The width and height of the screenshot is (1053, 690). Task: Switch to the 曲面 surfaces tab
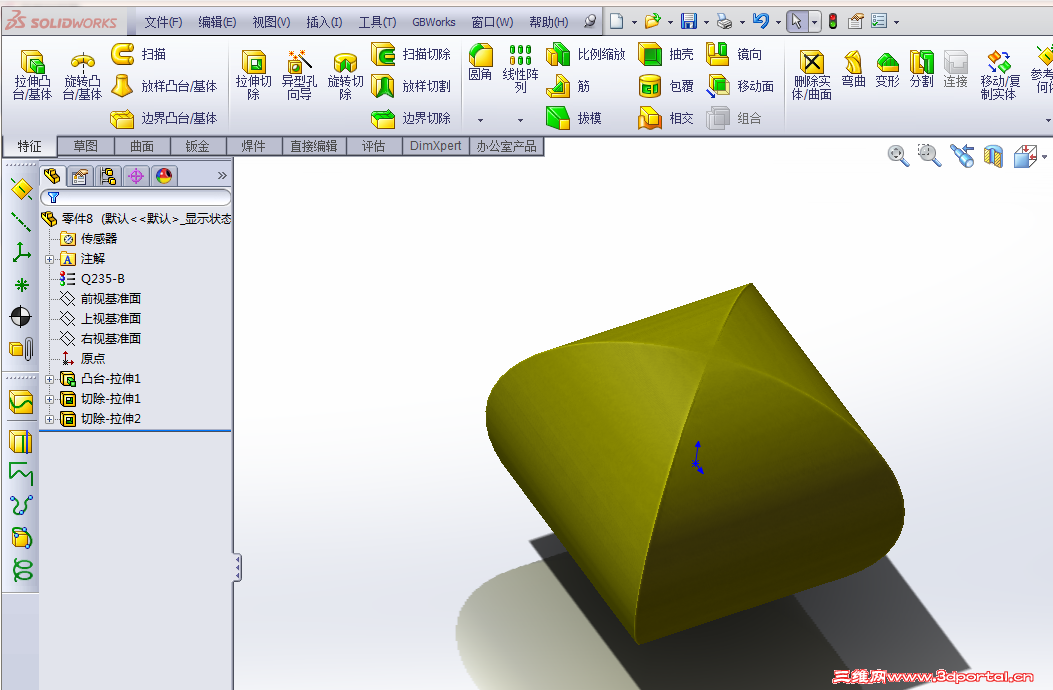click(142, 146)
